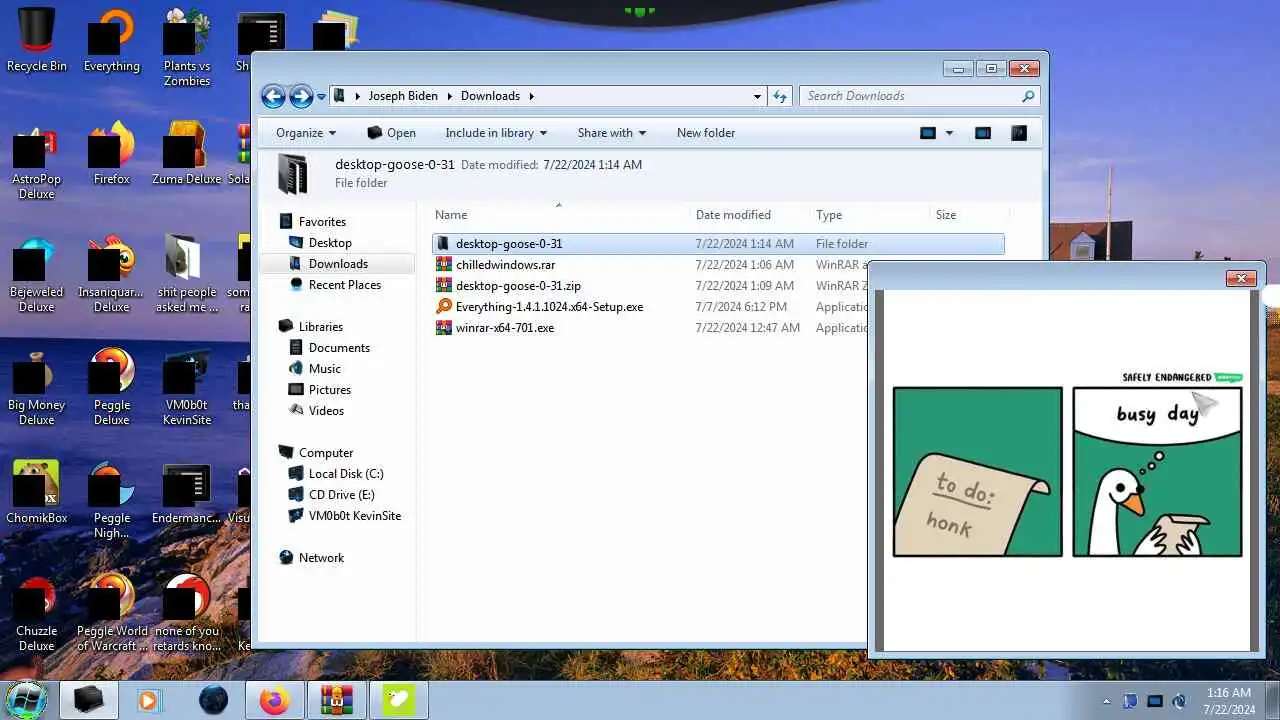Viewport: 1280px width, 720px height.
Task: Open the Documents library
Action: pyautogui.click(x=339, y=348)
